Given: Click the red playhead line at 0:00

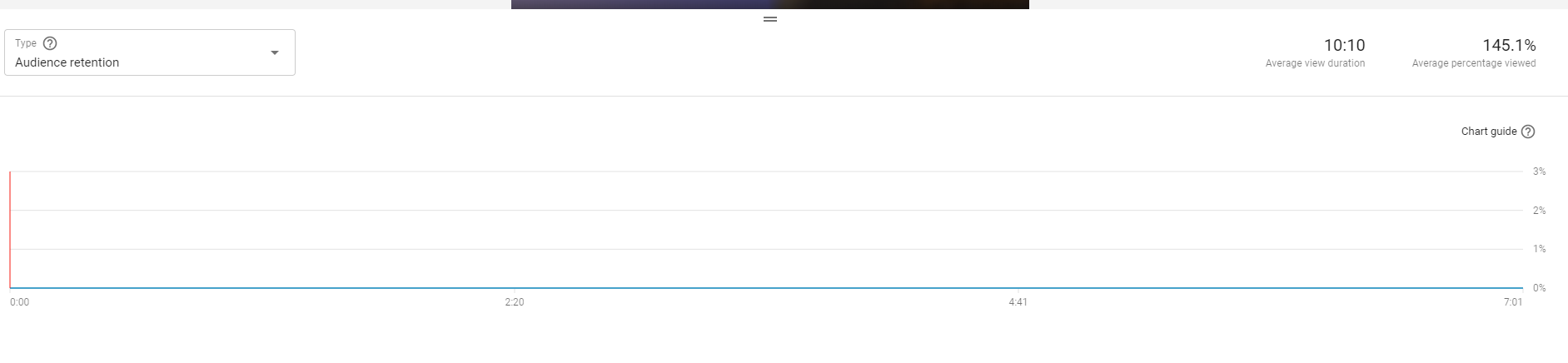Looking at the screenshot, I should 10,230.
